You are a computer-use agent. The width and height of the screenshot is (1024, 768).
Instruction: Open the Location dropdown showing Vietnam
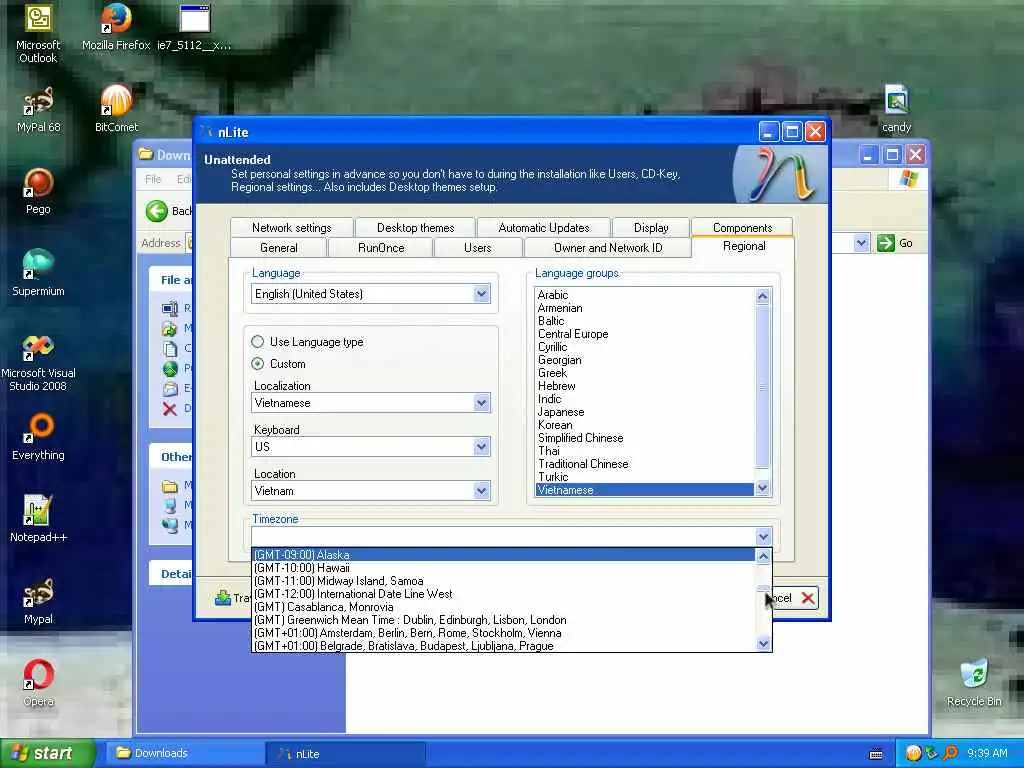[x=481, y=490]
